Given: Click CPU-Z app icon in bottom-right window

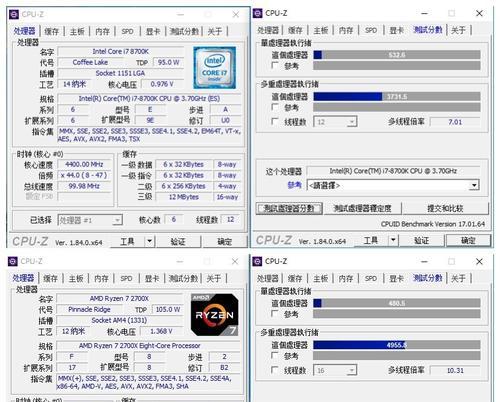Looking at the screenshot, I should tap(257, 261).
